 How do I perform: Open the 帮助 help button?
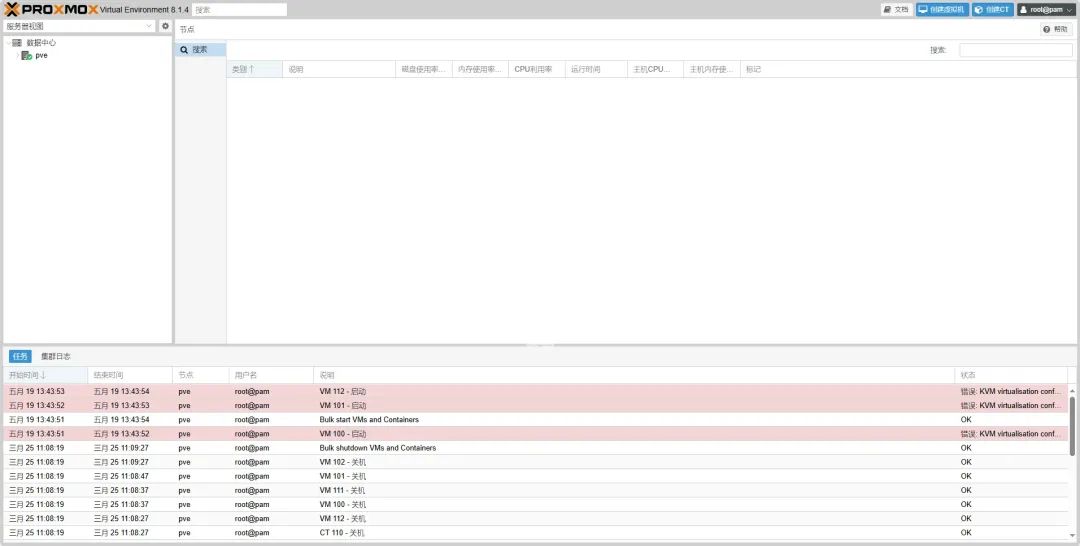tap(1056, 29)
